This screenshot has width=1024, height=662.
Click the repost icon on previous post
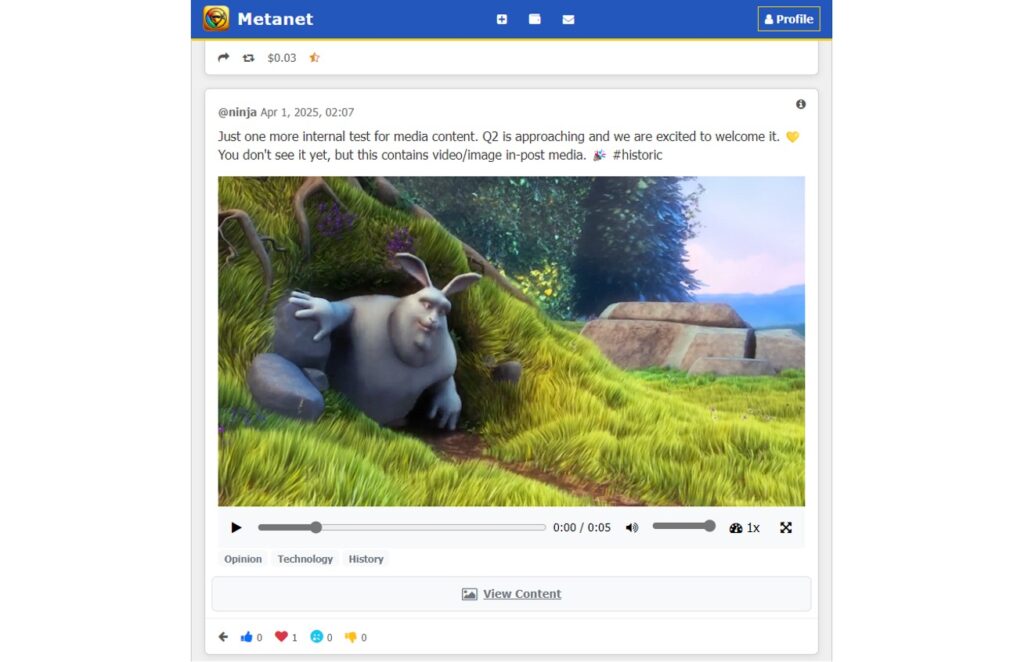pyautogui.click(x=248, y=58)
